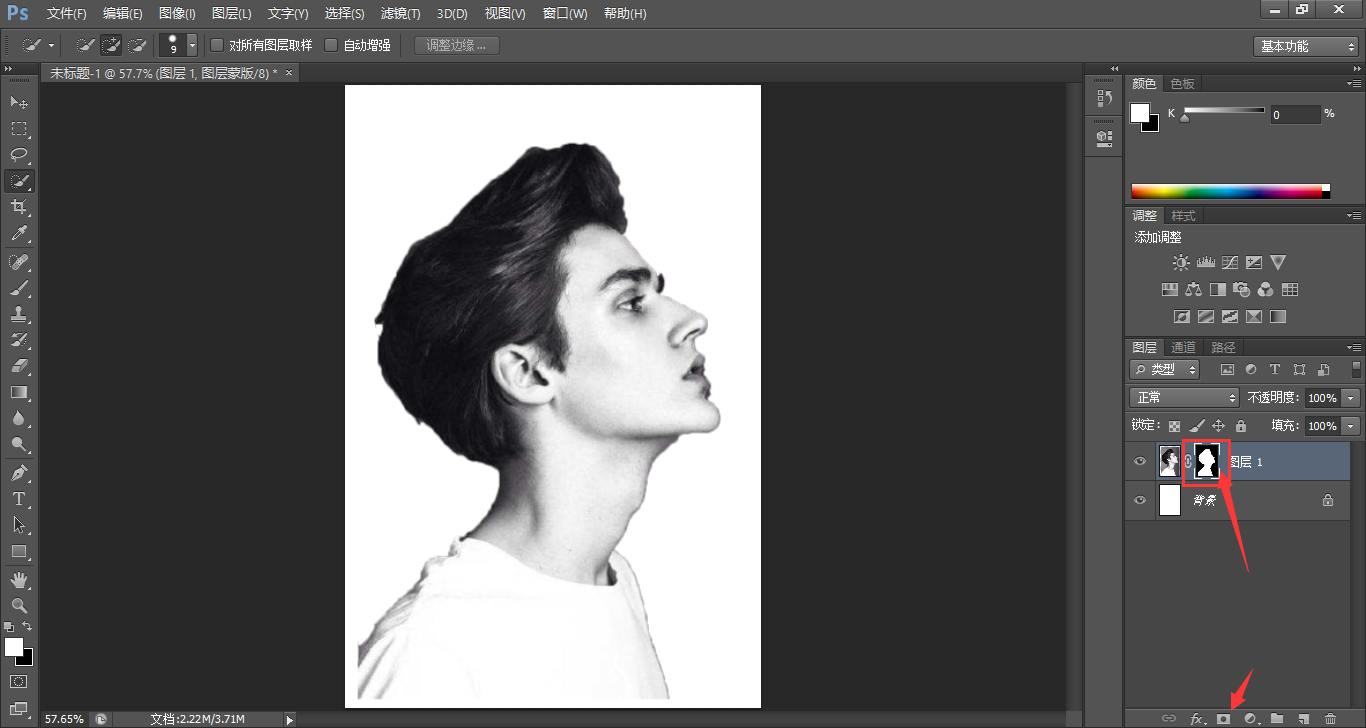Select the Crop tool

19,207
